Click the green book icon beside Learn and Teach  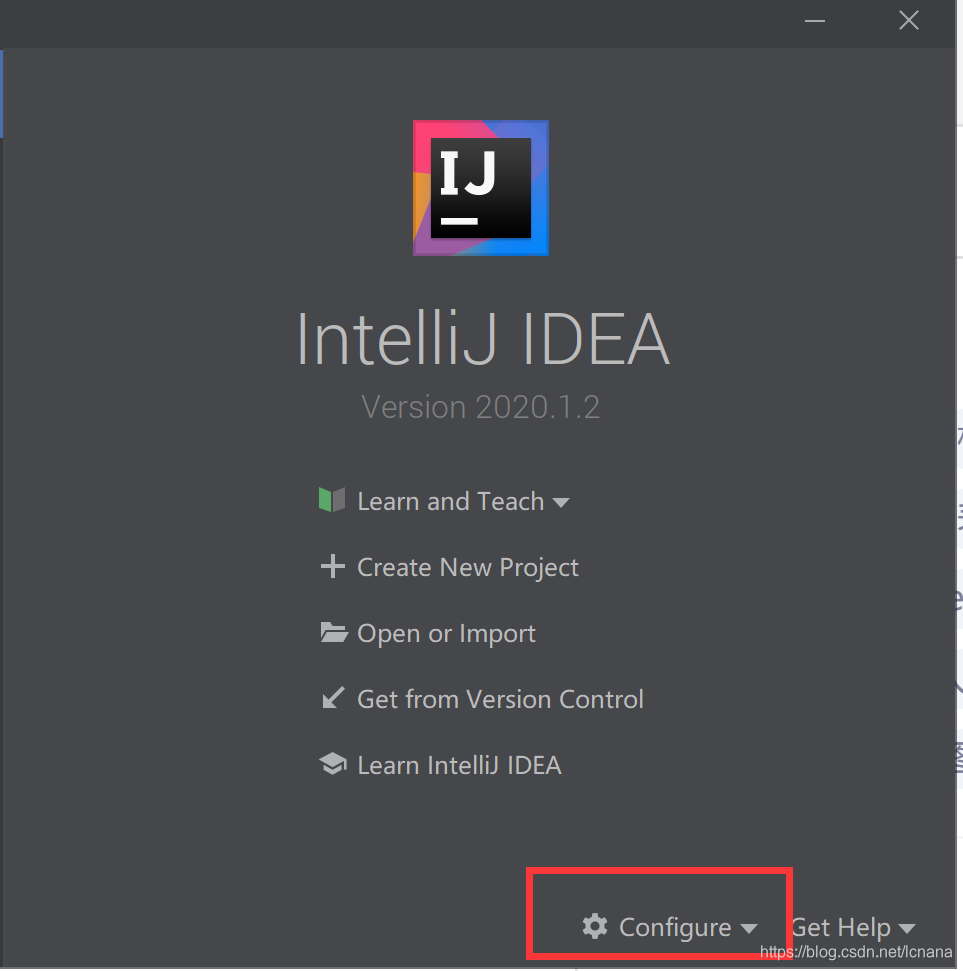coord(332,500)
